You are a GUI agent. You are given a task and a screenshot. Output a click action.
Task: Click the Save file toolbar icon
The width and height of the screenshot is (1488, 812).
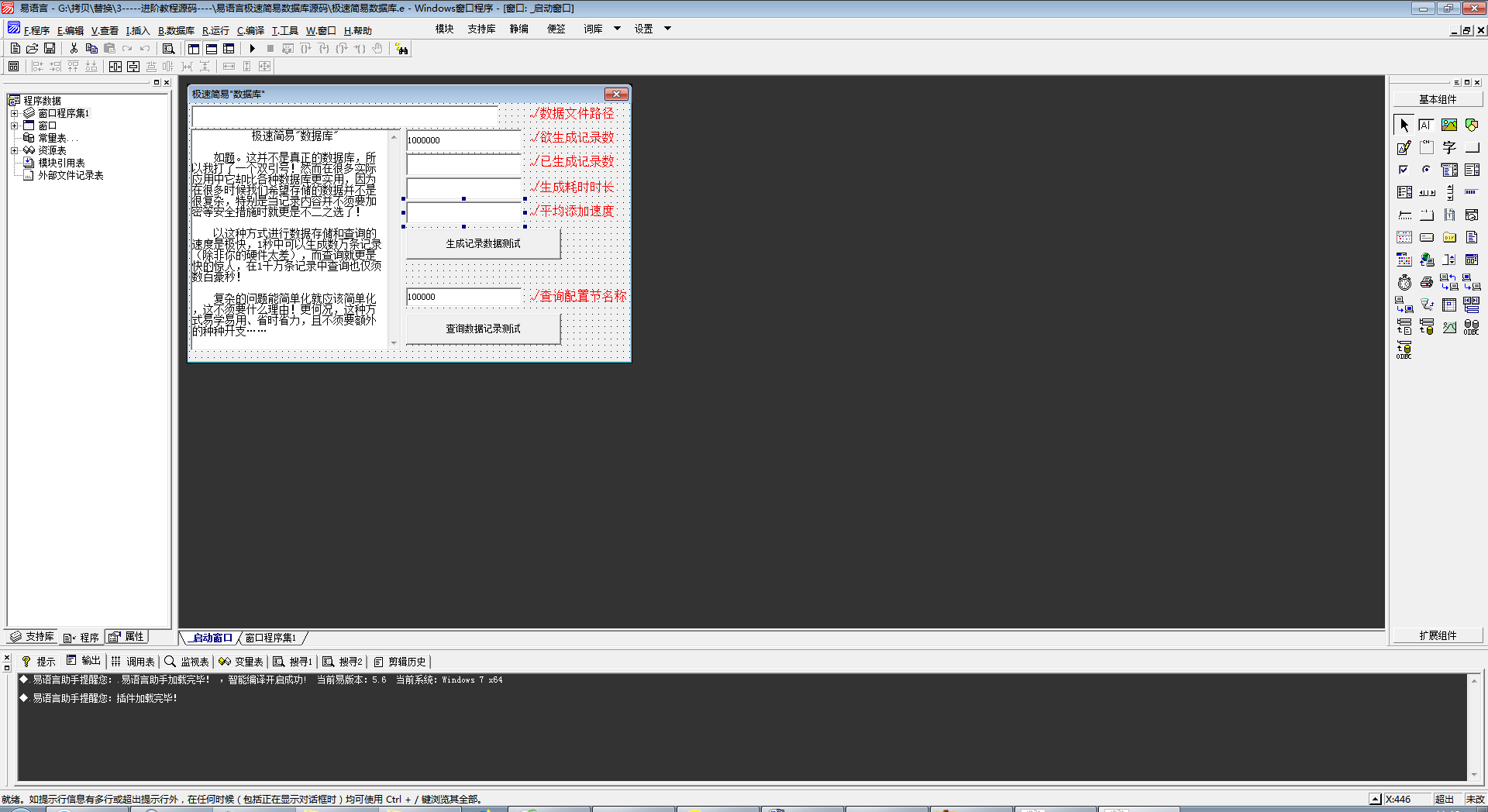50,48
